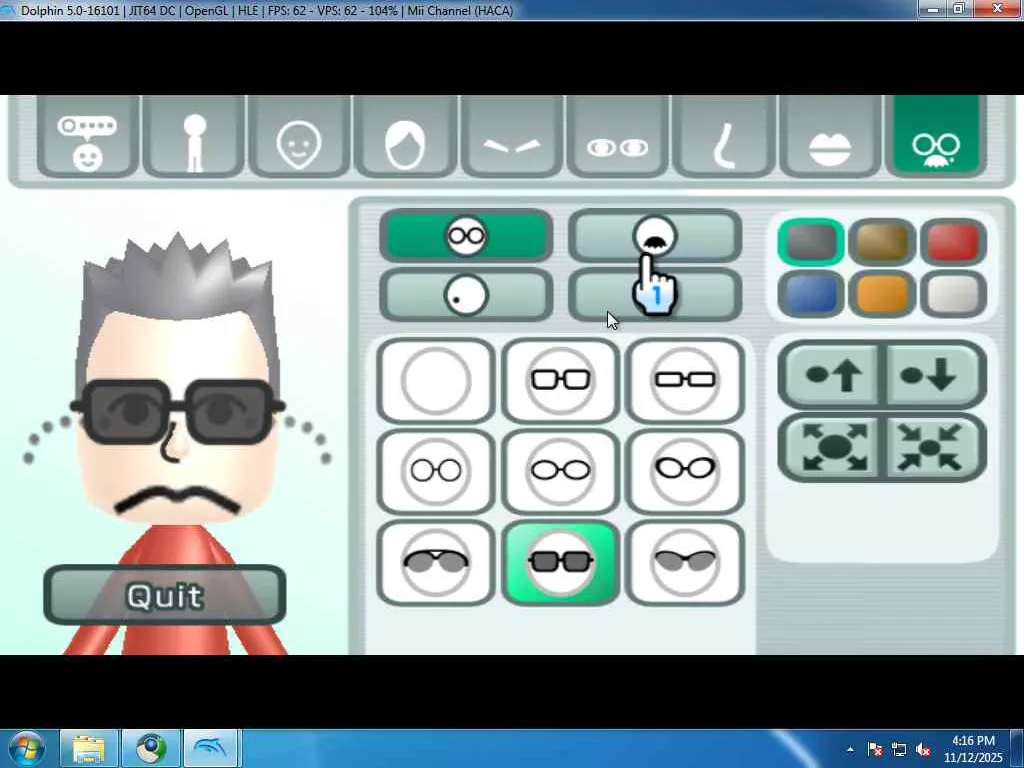Move glasses up on the face
This screenshot has height=768, width=1024.
(831, 375)
